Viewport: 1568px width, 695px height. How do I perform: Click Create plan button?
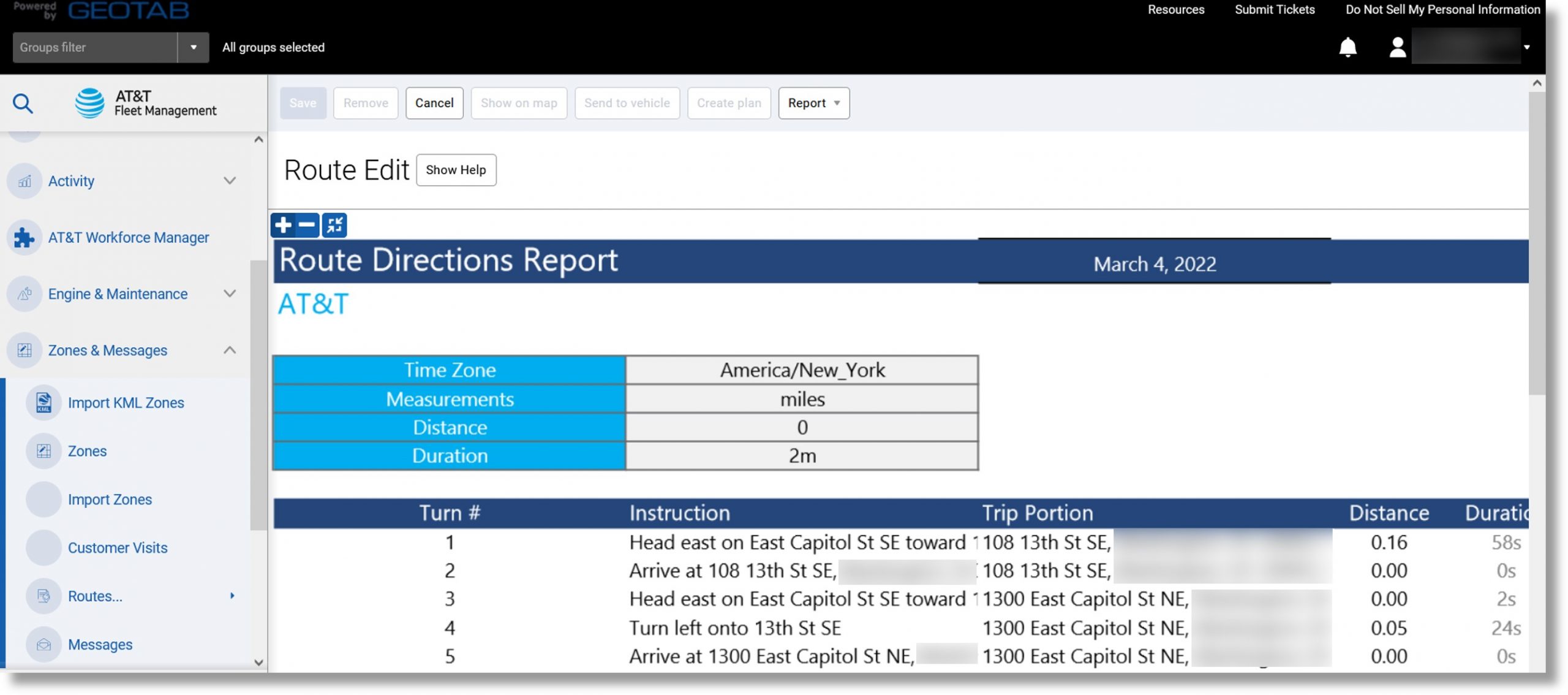coord(729,103)
